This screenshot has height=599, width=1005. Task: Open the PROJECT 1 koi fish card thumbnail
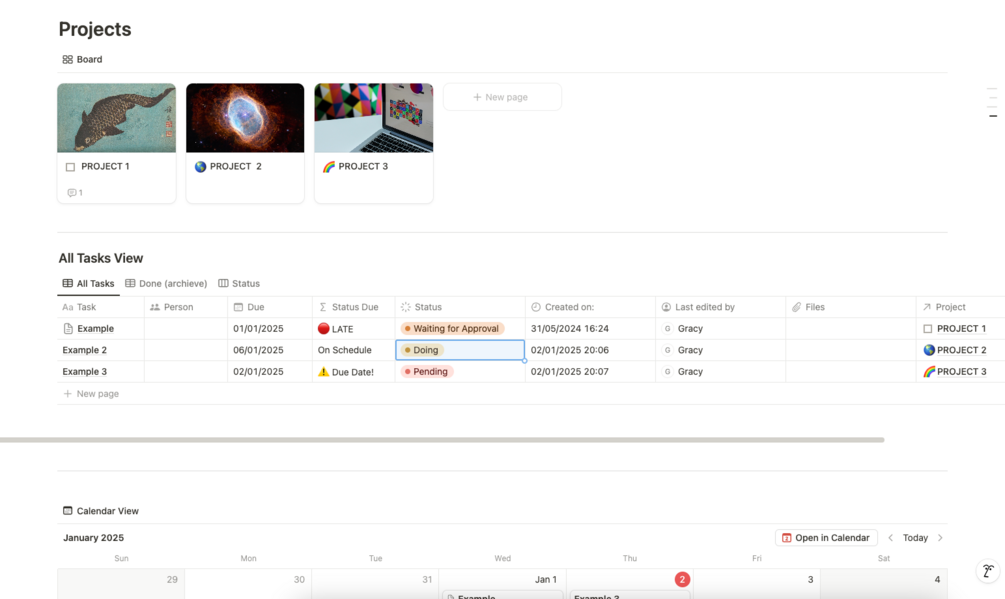tap(117, 118)
